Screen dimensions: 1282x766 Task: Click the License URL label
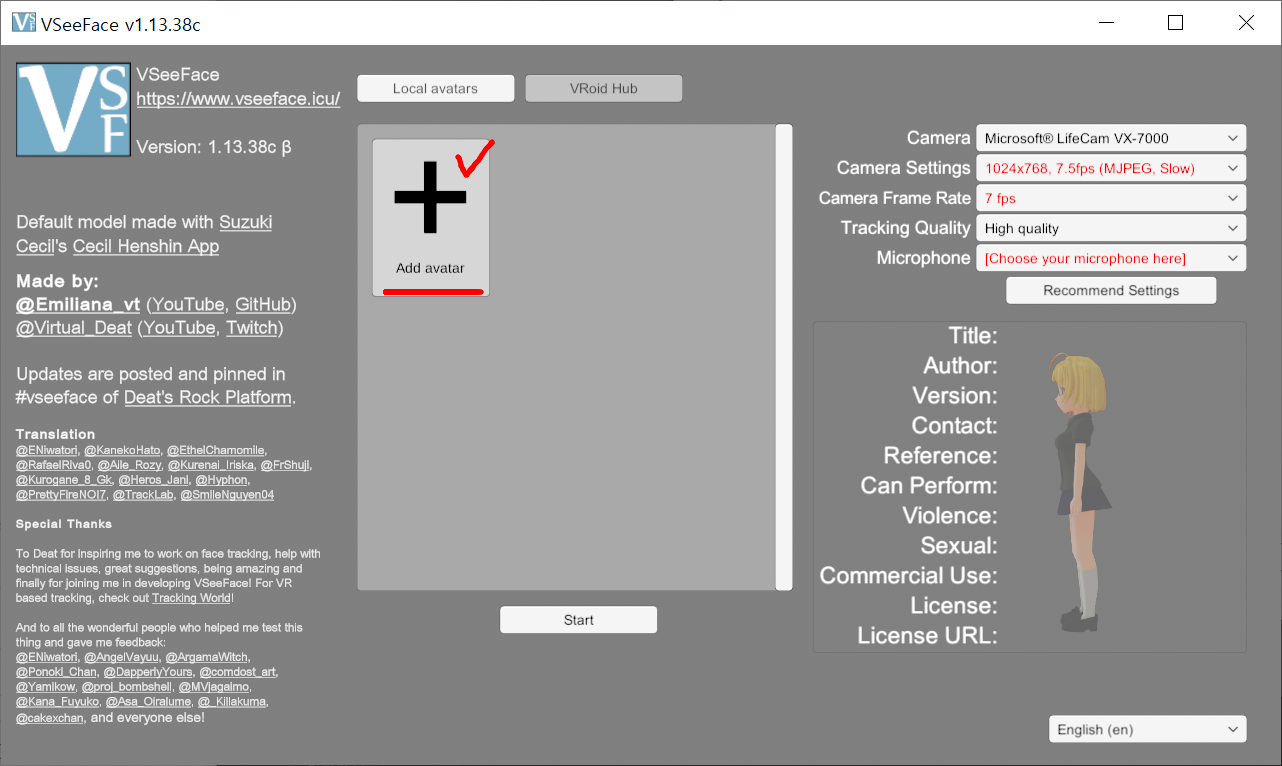[x=927, y=636]
